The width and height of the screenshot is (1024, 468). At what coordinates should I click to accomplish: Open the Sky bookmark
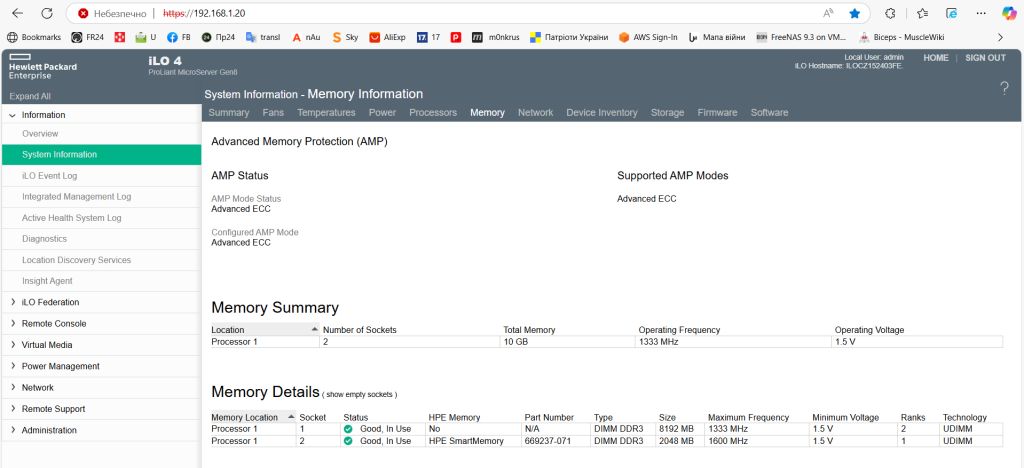(345, 37)
